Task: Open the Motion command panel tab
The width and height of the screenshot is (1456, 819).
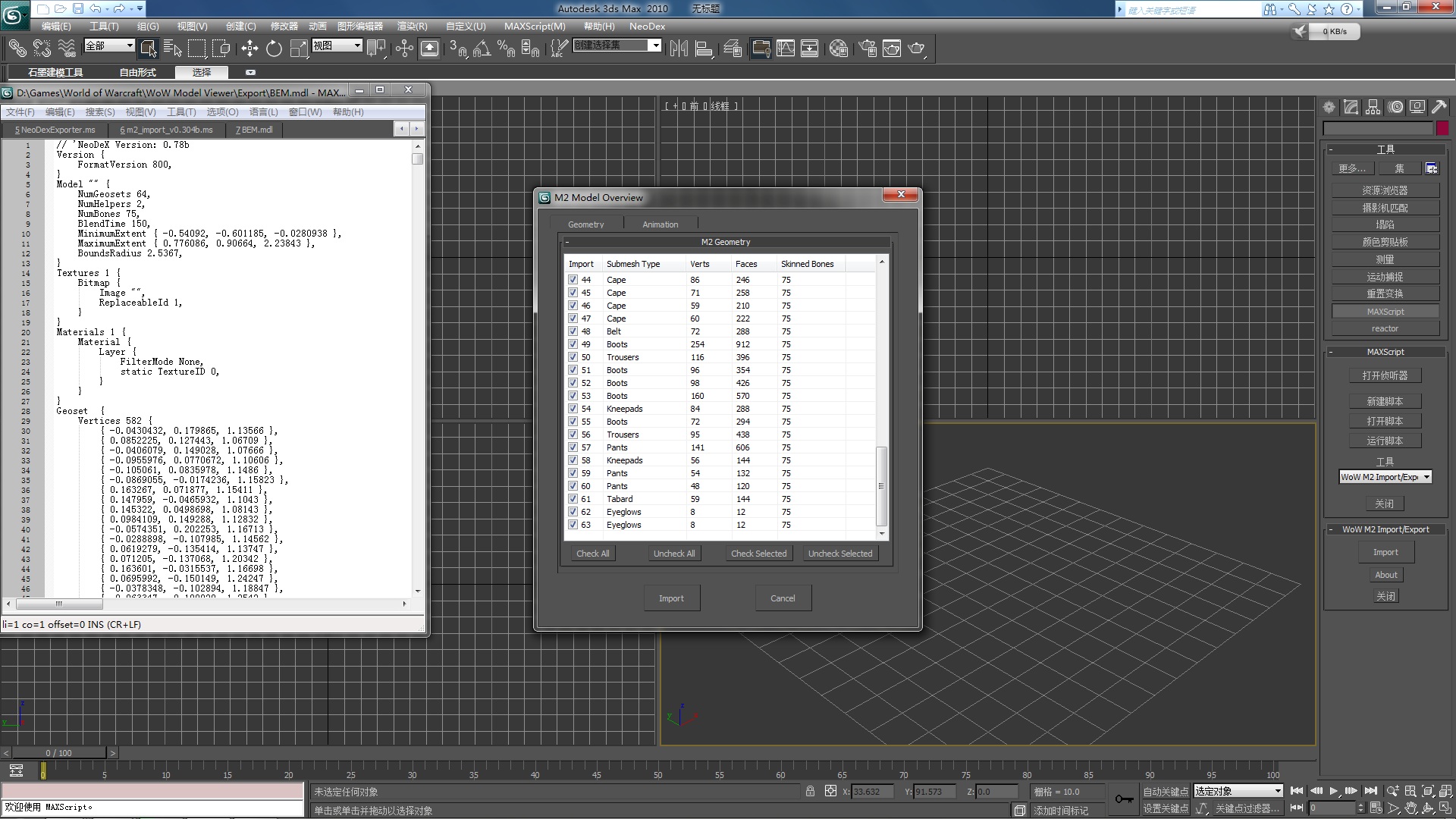Action: click(x=1396, y=108)
